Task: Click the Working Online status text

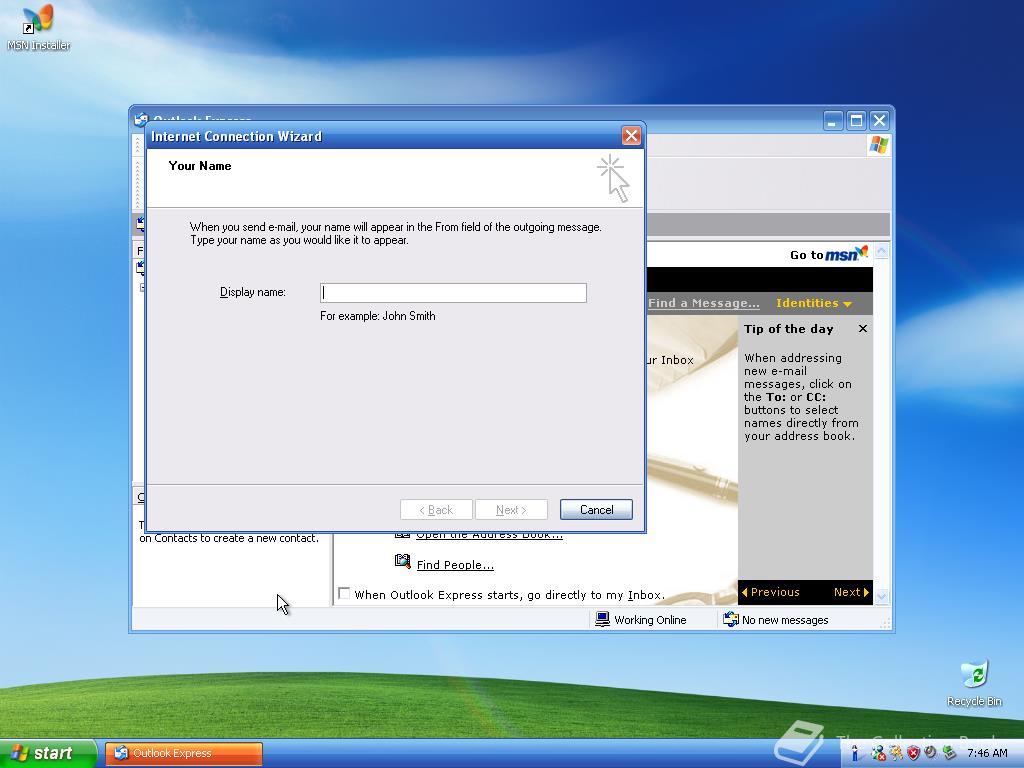Action: coord(650,620)
